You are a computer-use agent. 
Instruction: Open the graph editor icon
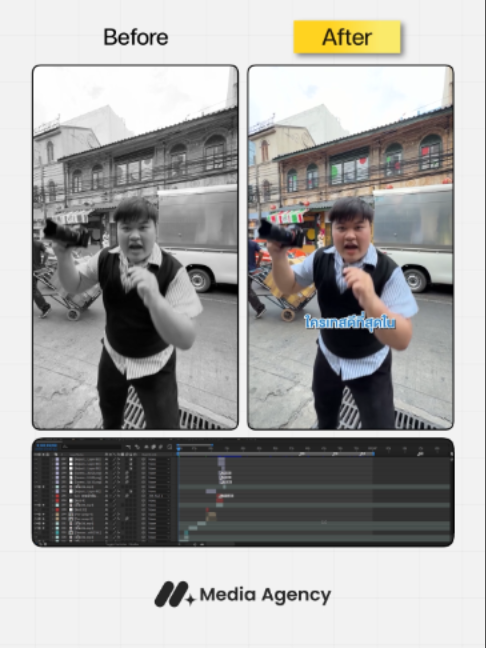click(169, 447)
